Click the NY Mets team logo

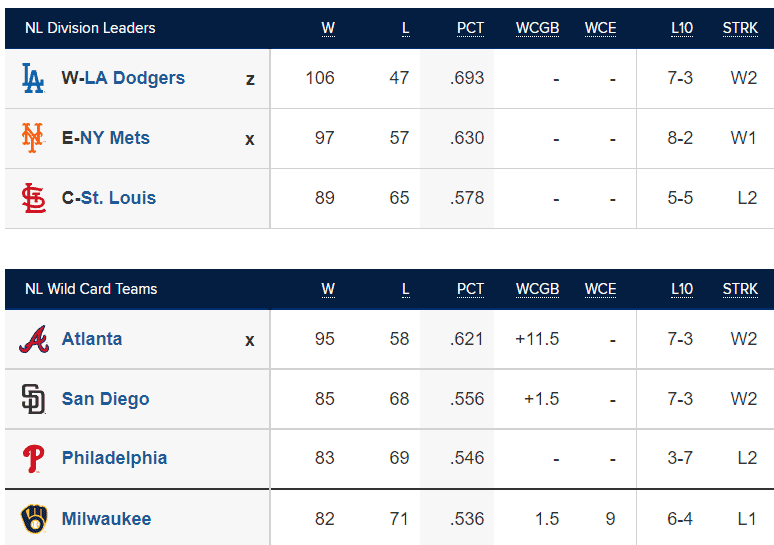pos(33,138)
